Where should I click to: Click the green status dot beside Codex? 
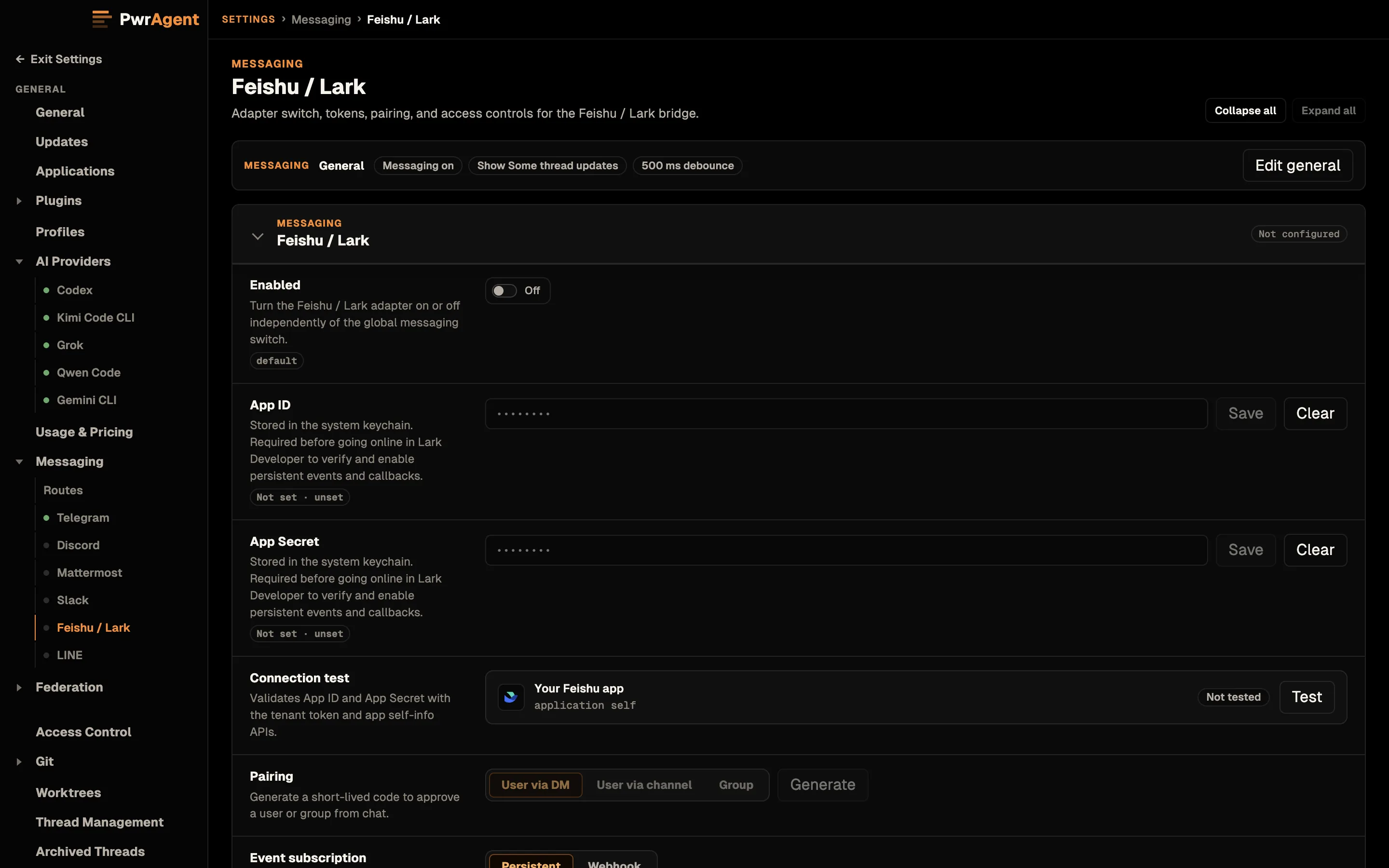click(46, 290)
